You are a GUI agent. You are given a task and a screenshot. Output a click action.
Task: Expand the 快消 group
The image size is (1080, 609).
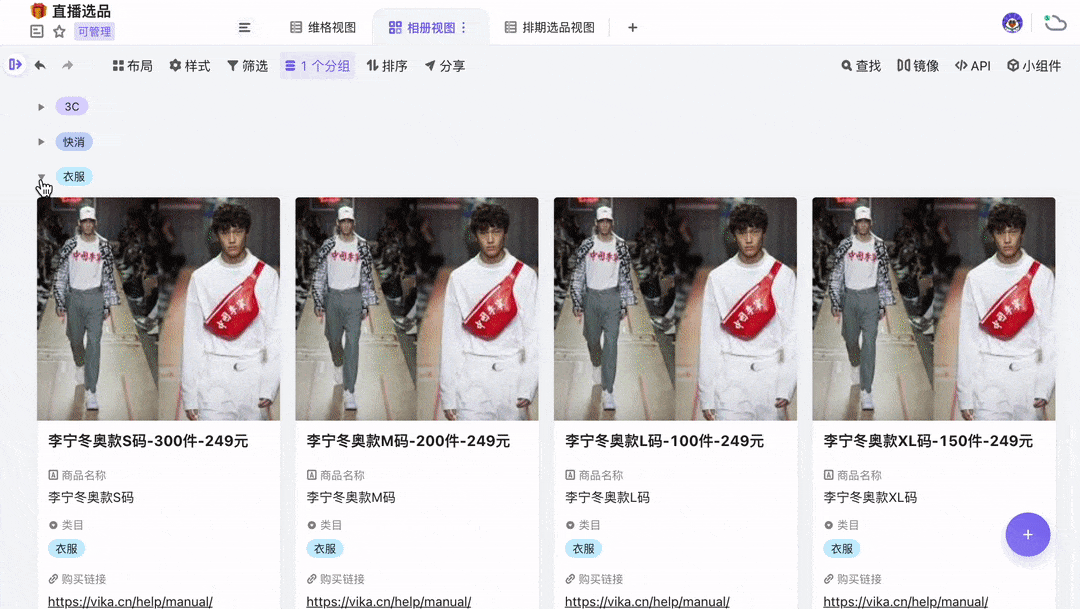(x=40, y=141)
